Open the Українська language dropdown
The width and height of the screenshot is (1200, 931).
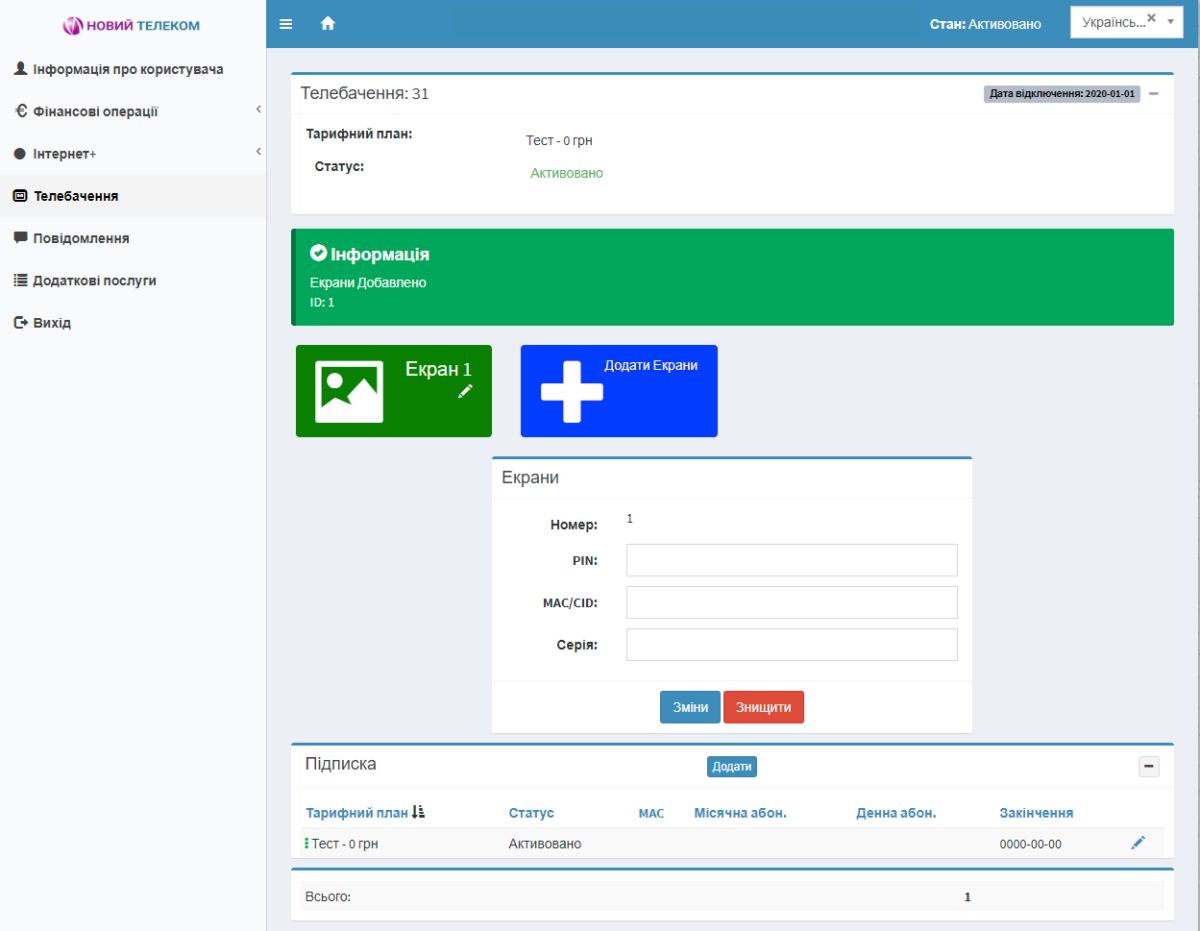click(x=1127, y=22)
